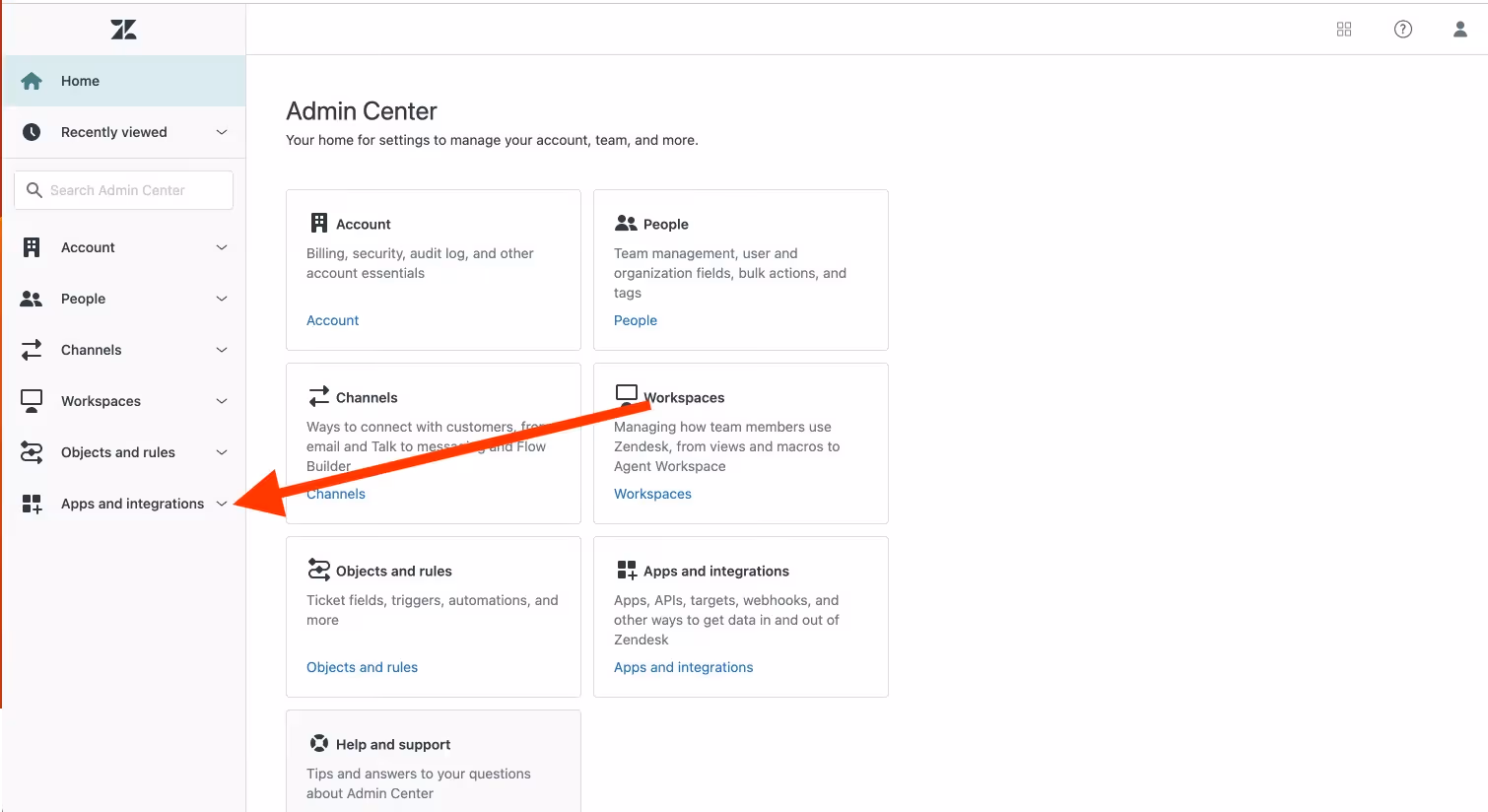1488x812 pixels.
Task: Open the Workspaces sidebar menu item
Action: [124, 401]
